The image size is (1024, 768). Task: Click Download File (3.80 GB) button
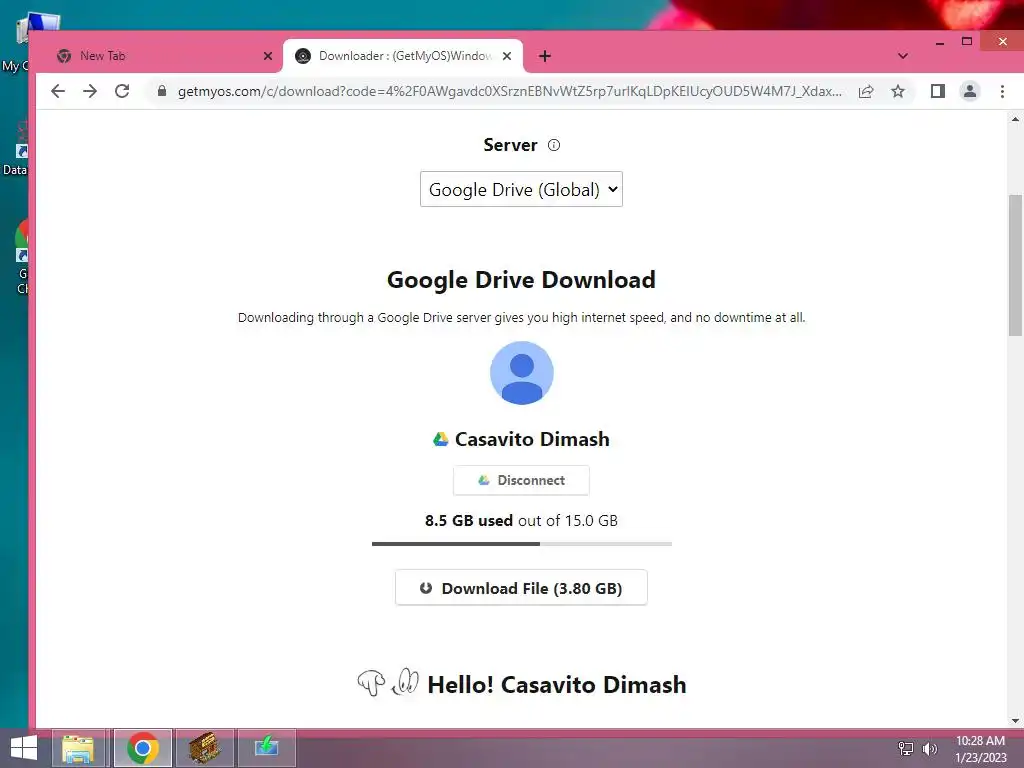point(521,588)
